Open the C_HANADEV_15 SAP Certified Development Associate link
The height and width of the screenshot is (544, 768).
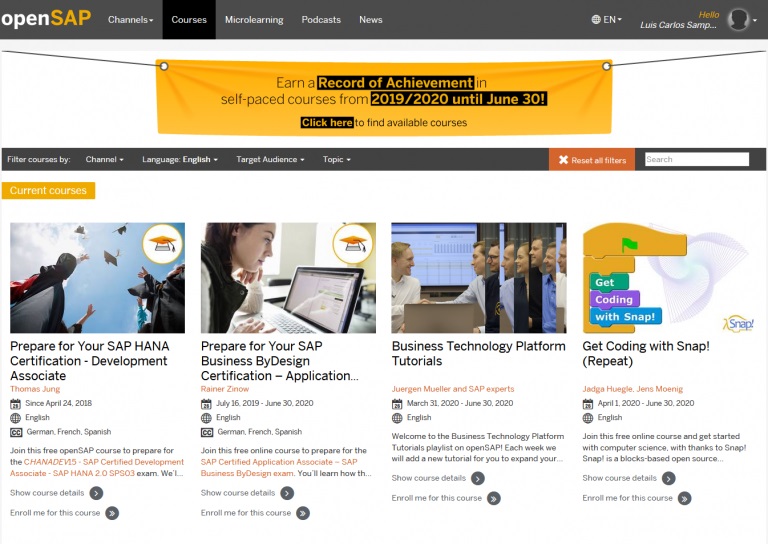coord(97,468)
